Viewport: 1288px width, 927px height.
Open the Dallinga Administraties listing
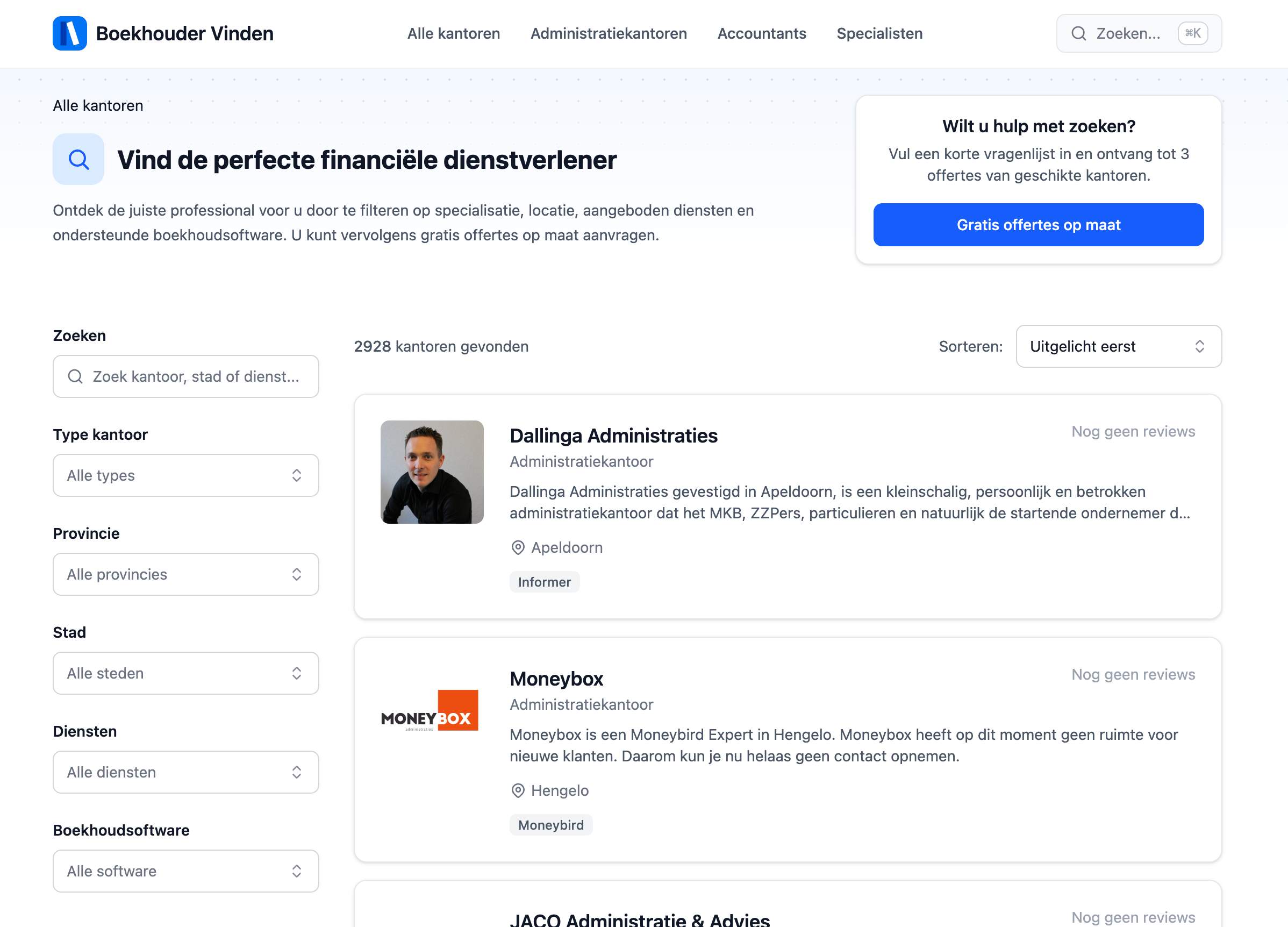613,436
